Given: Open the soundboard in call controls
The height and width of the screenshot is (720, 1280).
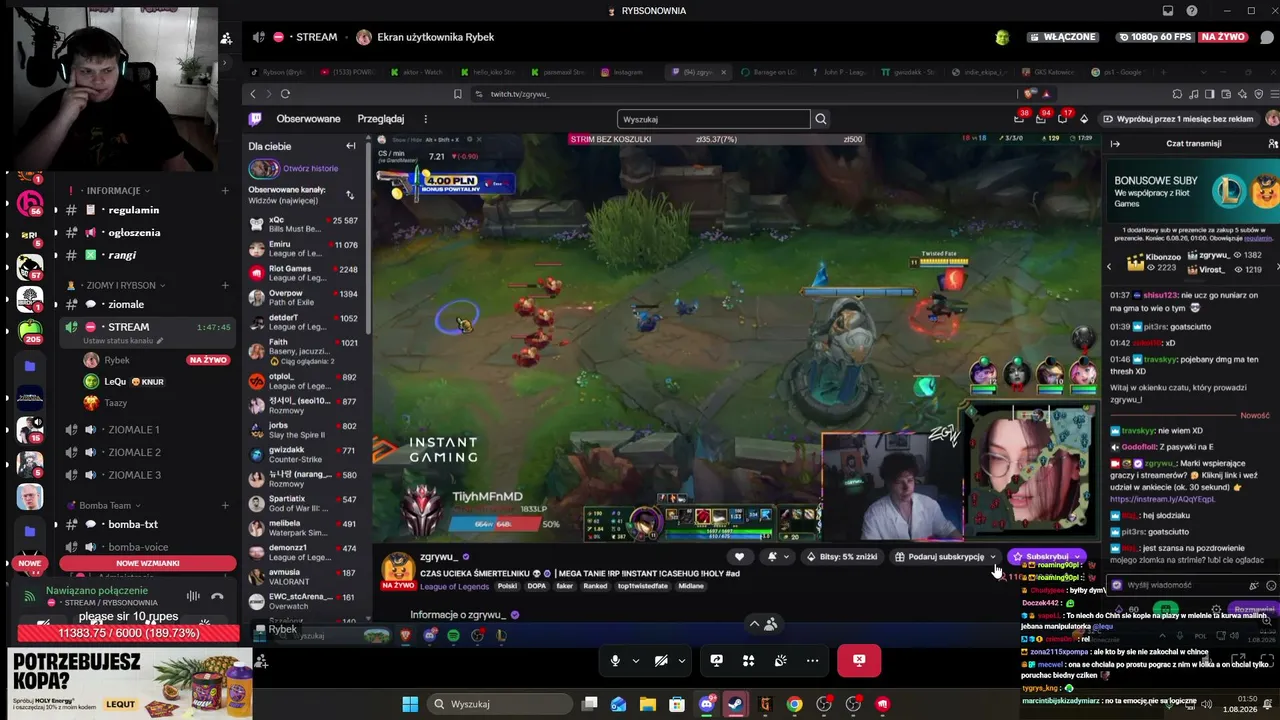Looking at the screenshot, I should [x=780, y=660].
